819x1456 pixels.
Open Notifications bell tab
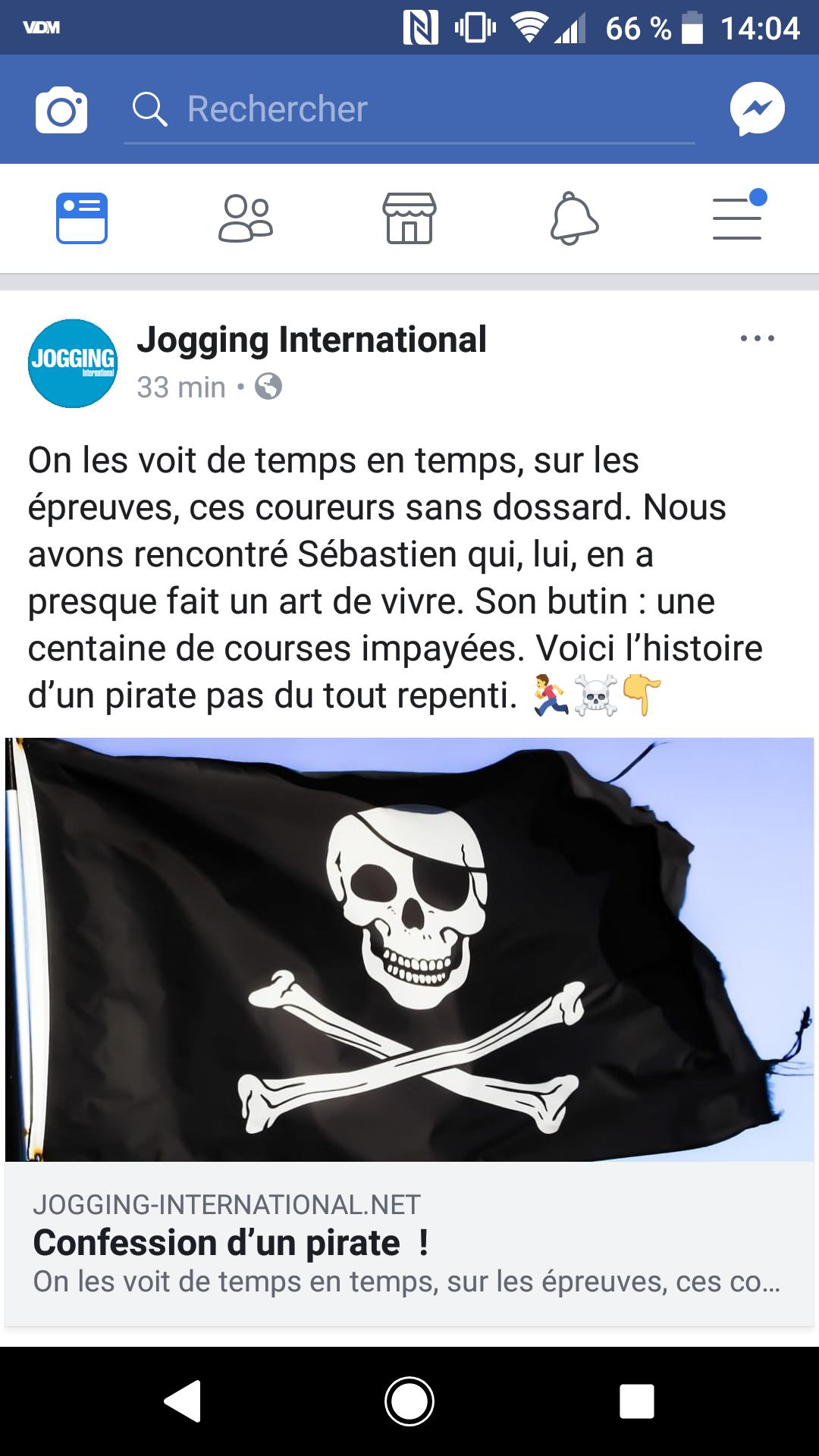pyautogui.click(x=574, y=218)
